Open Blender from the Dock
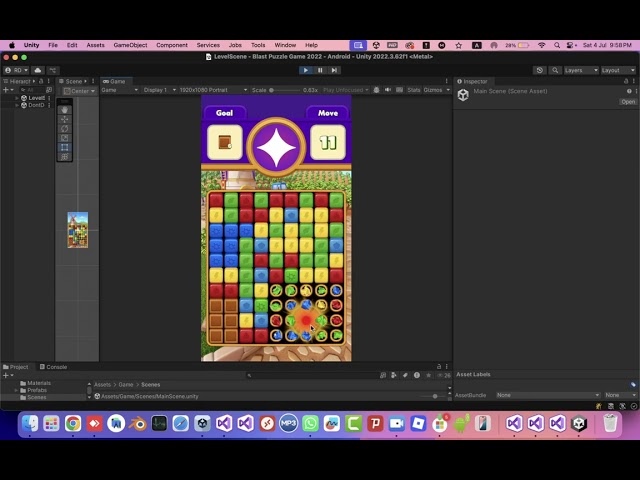640x480 pixels. point(138,424)
